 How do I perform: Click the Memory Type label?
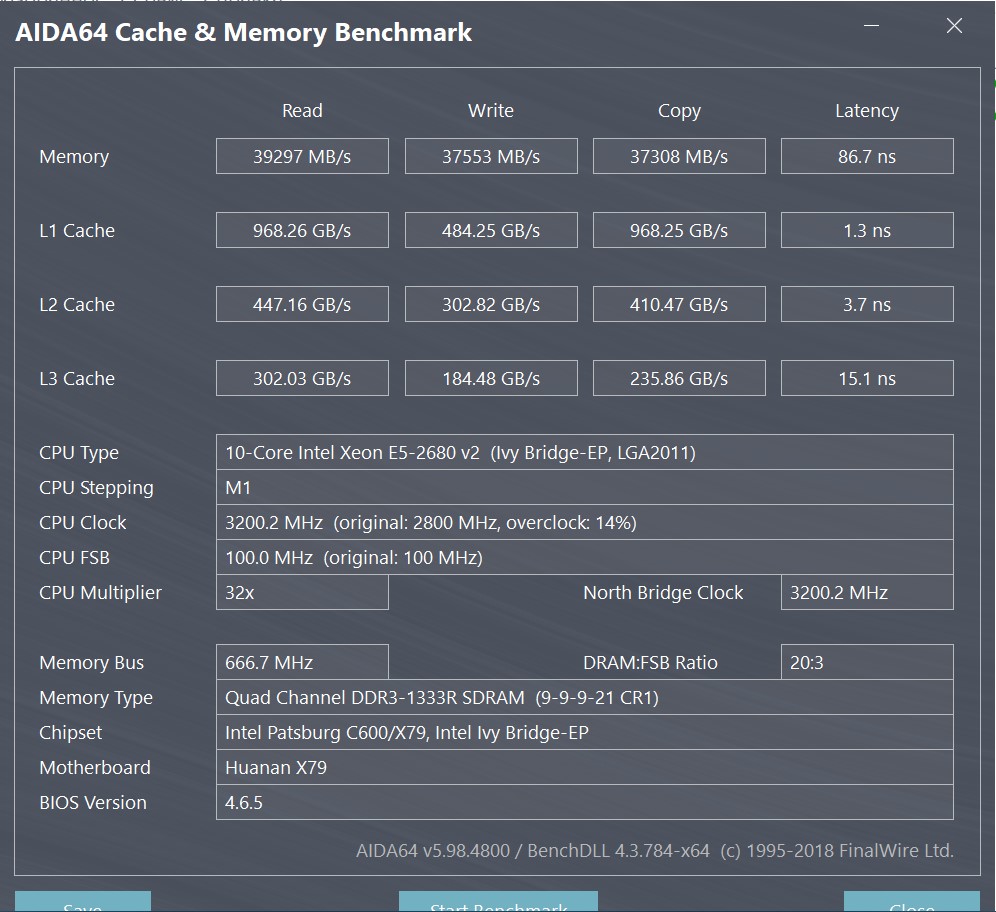coord(96,698)
